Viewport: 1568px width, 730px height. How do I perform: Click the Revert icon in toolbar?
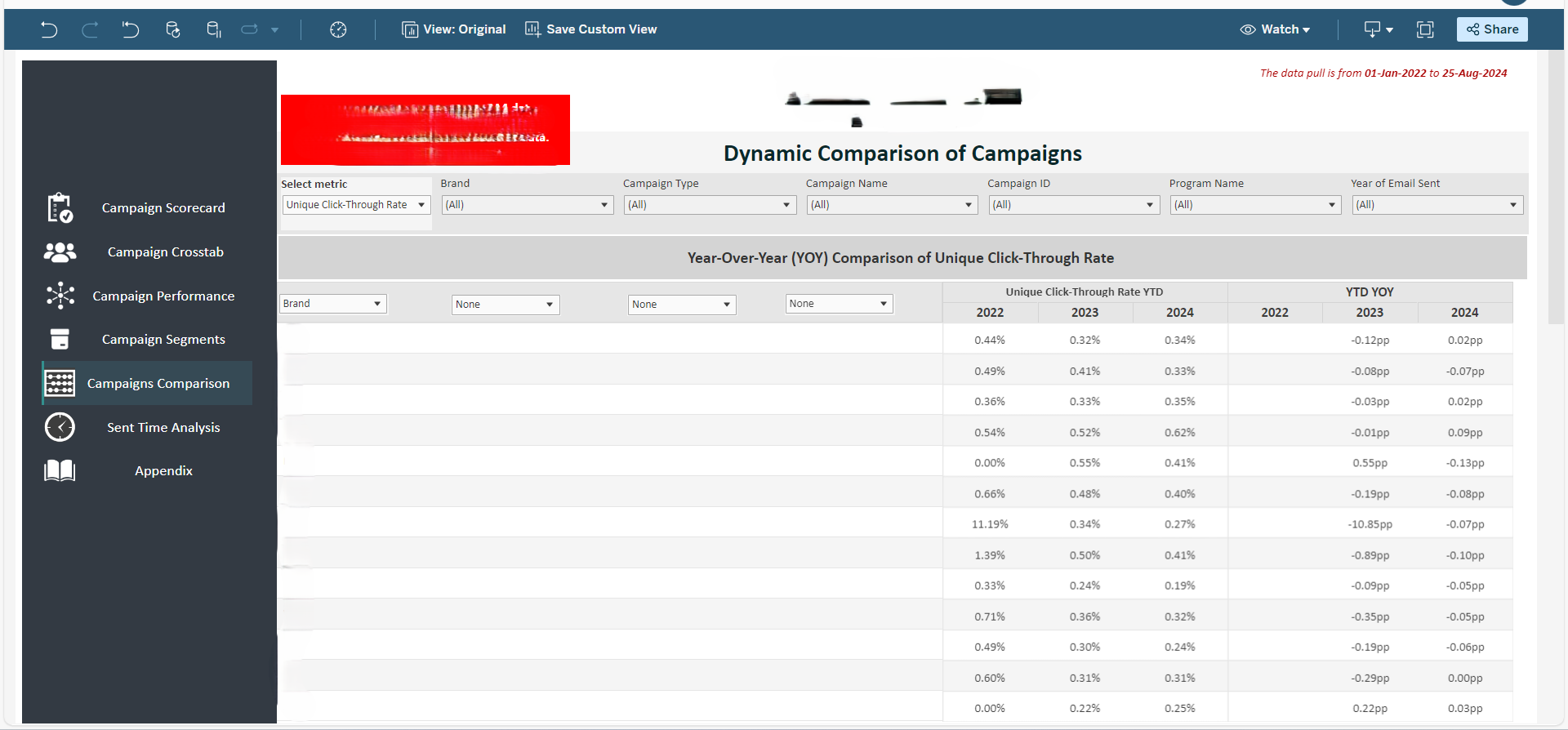pyautogui.click(x=131, y=30)
